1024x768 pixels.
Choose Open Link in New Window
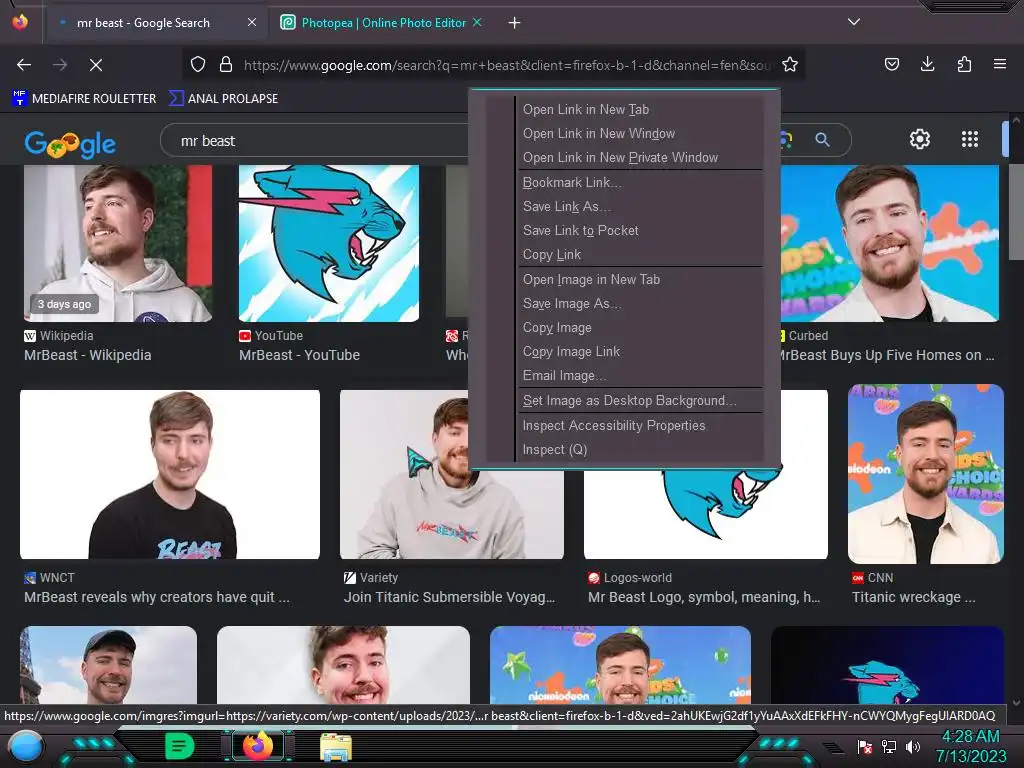tap(599, 134)
